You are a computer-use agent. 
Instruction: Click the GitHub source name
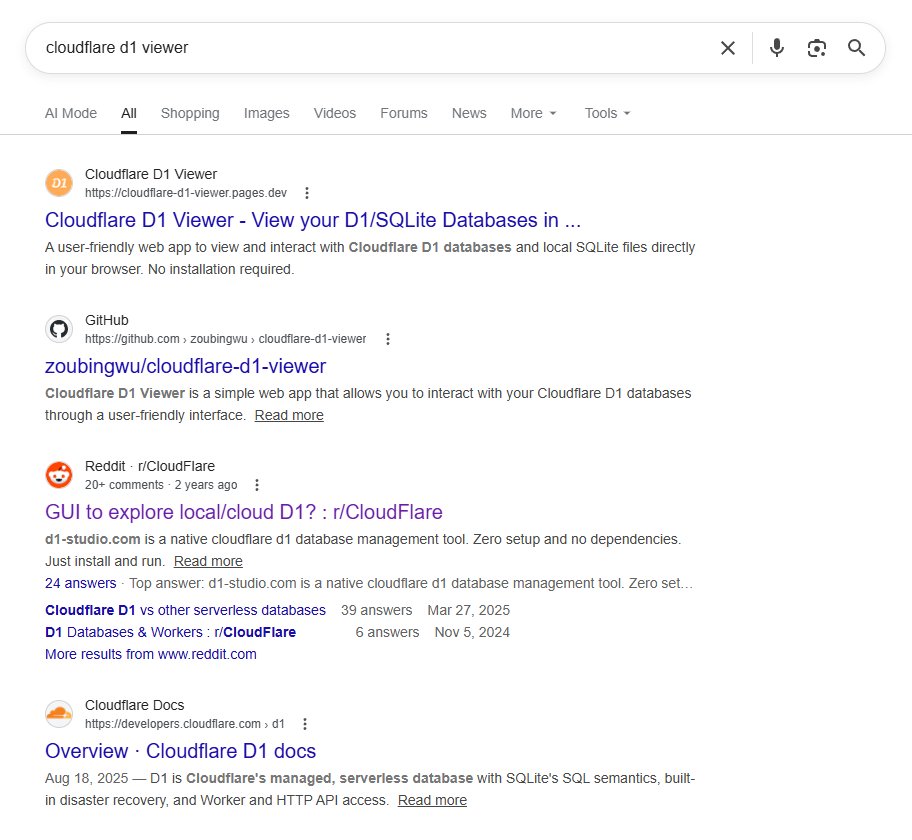(106, 320)
